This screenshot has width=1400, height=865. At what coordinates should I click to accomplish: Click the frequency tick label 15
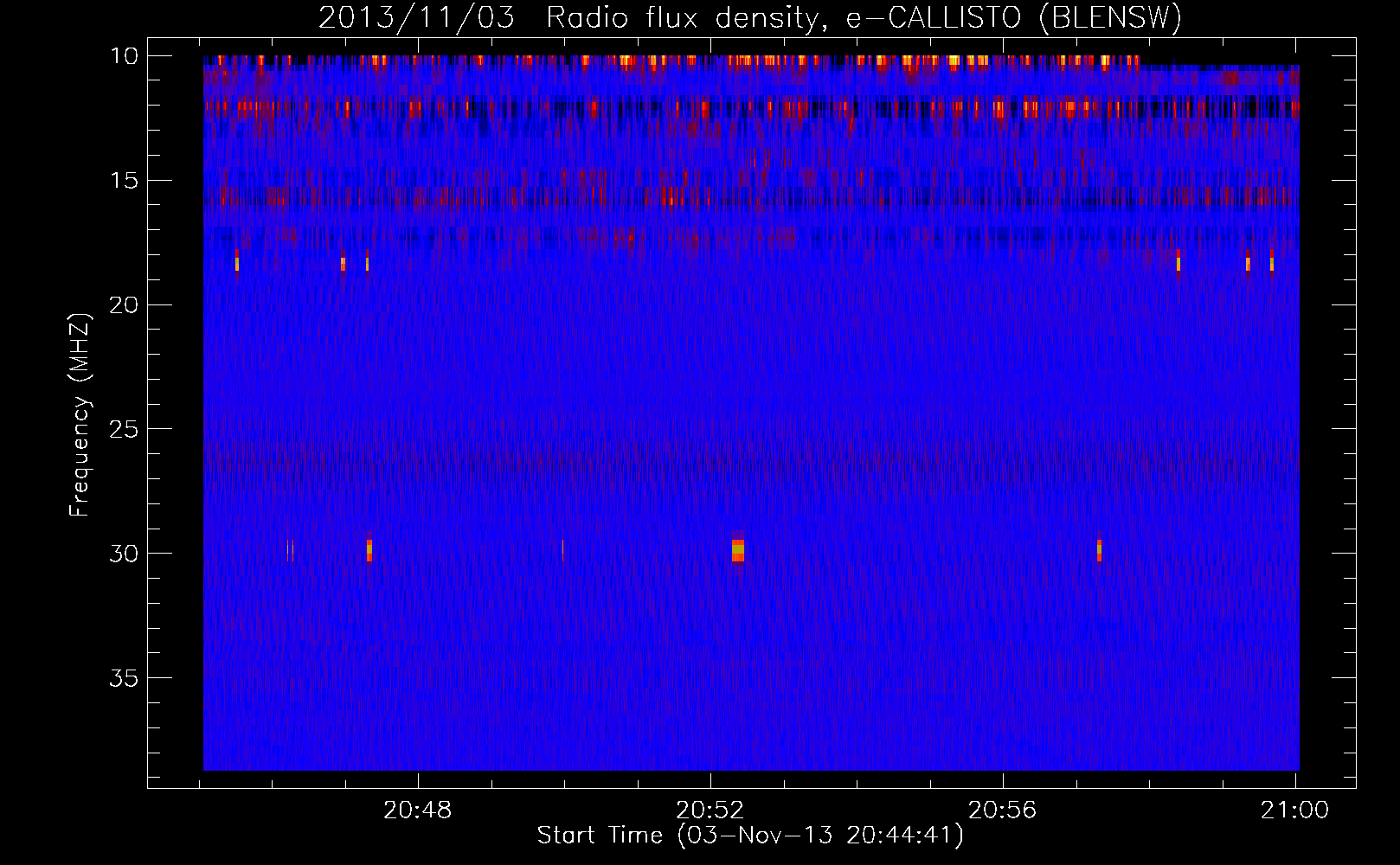click(125, 181)
